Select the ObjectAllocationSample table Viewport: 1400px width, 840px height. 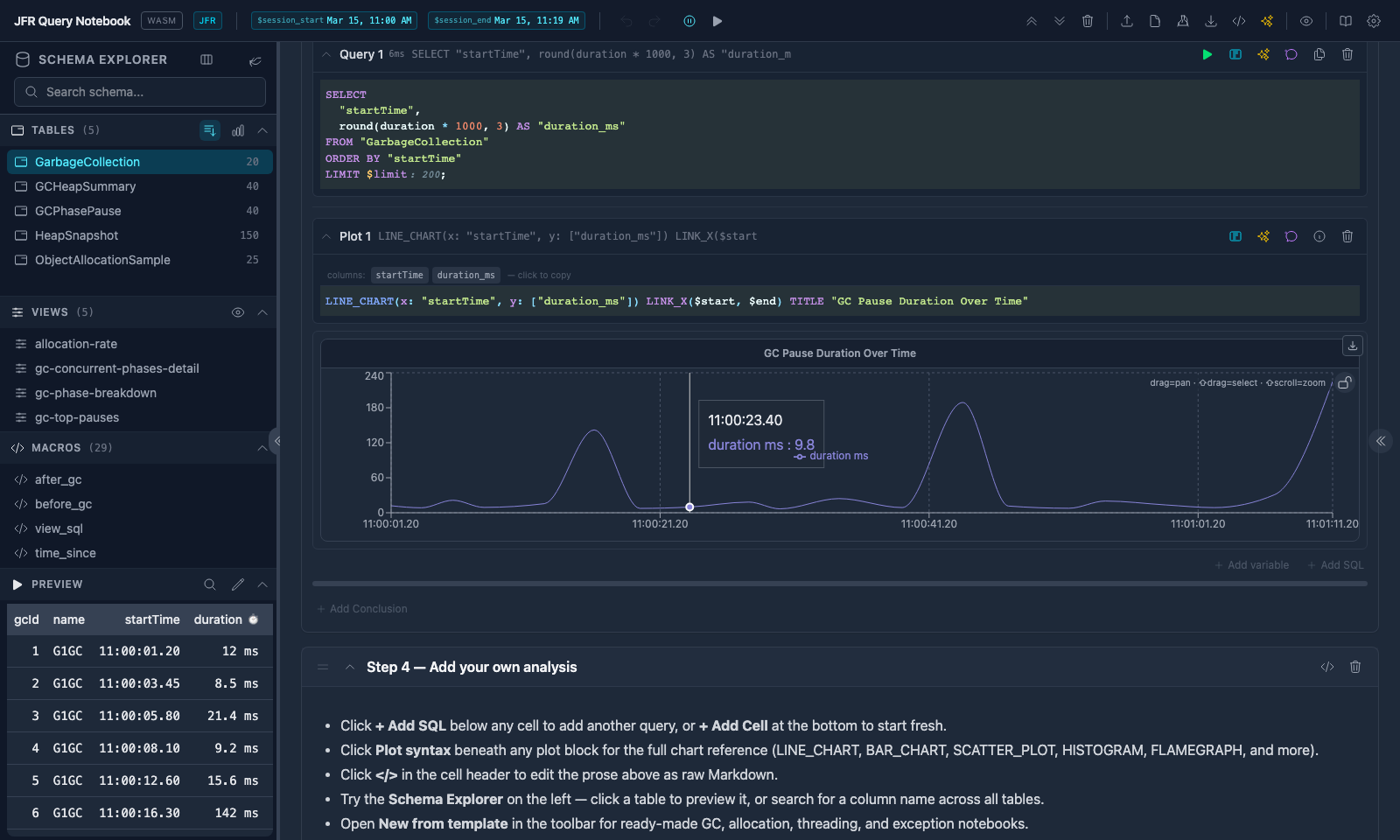point(140,260)
